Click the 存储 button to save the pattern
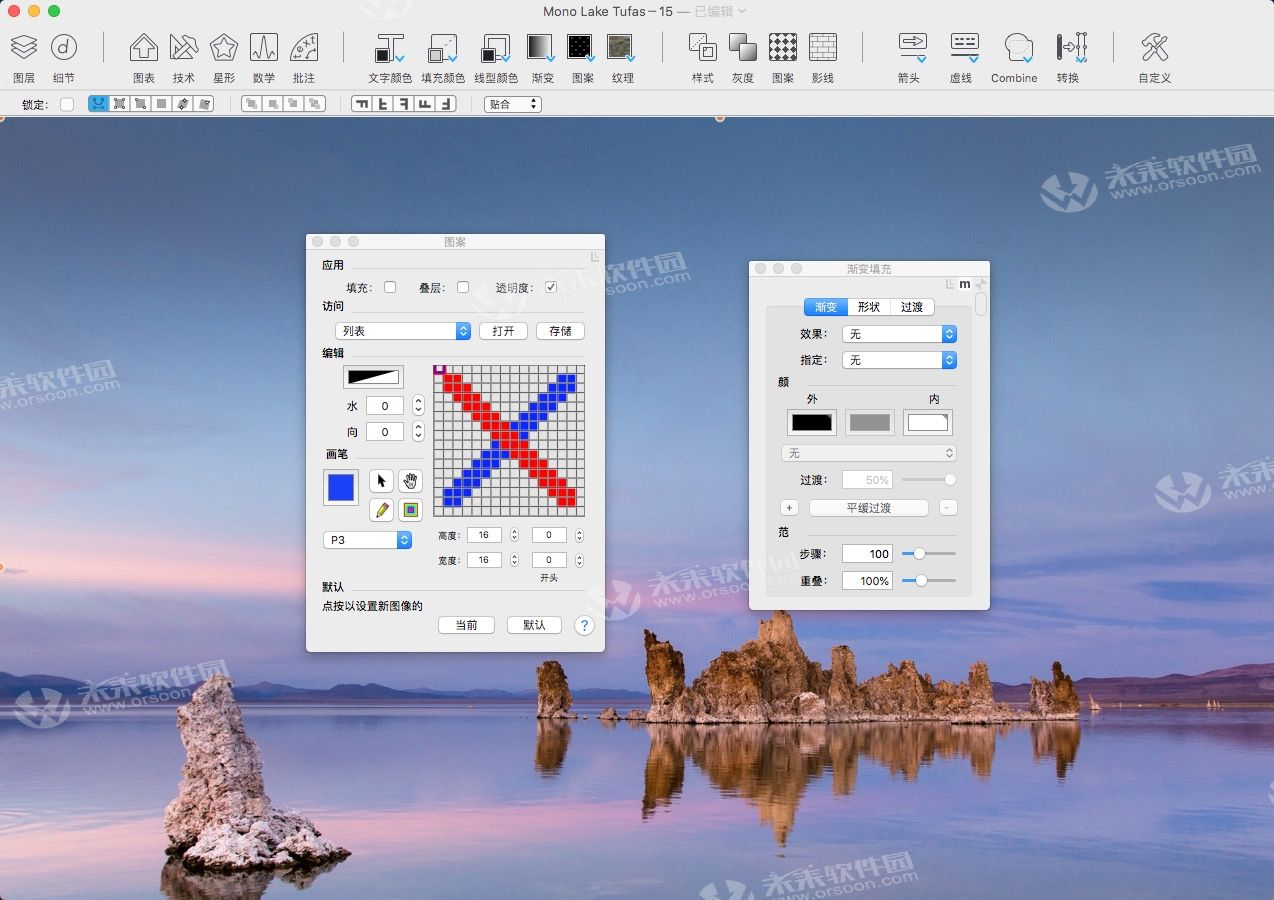This screenshot has height=900, width=1274. 560,330
